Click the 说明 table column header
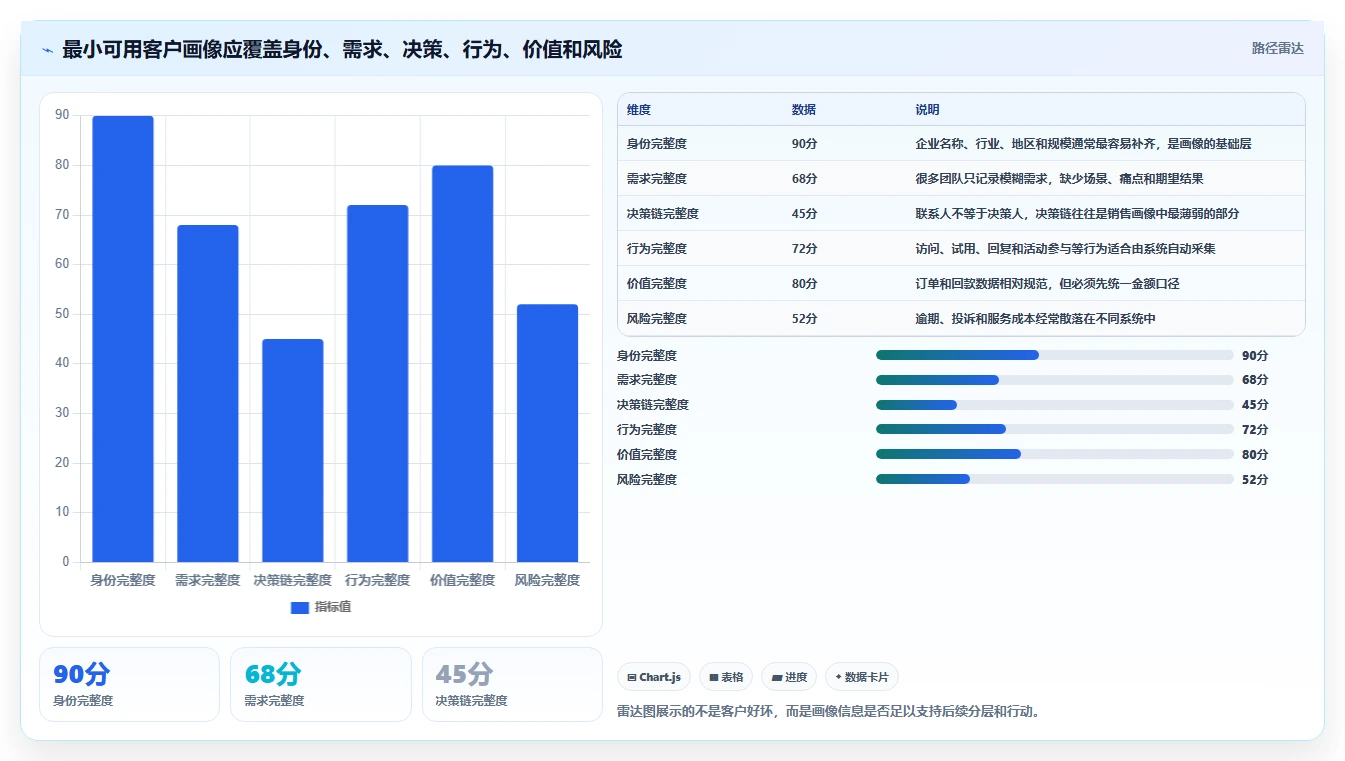 tap(927, 110)
